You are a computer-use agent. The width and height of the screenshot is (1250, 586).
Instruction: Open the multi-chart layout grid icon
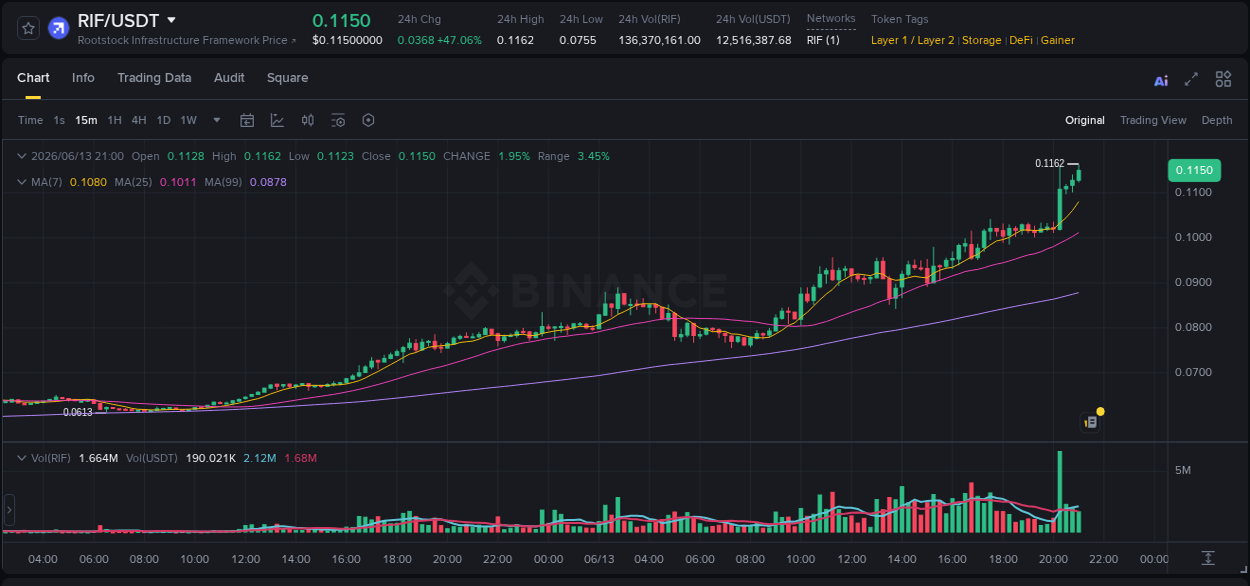point(1223,79)
